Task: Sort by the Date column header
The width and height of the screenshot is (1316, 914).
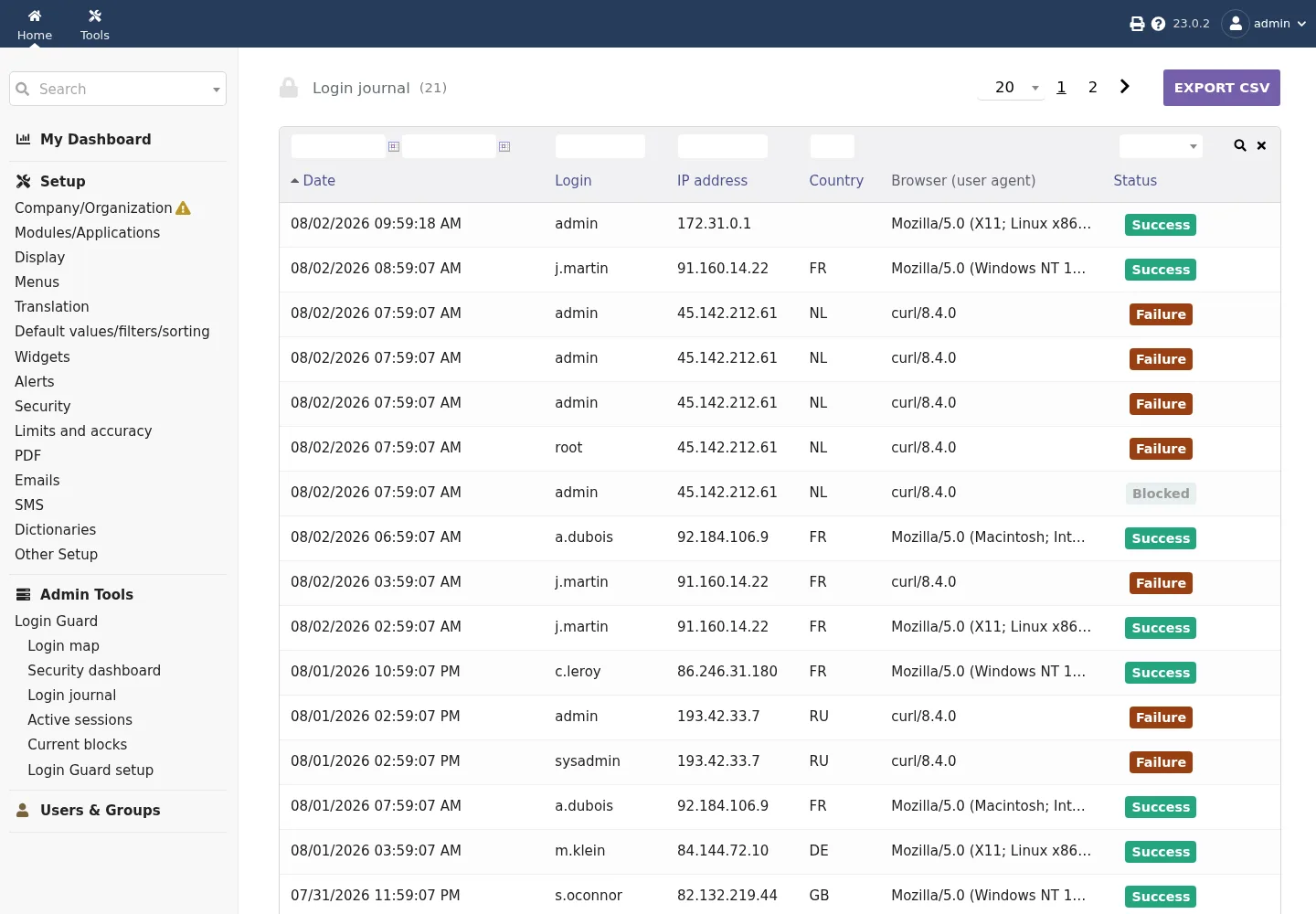Action: point(319,181)
